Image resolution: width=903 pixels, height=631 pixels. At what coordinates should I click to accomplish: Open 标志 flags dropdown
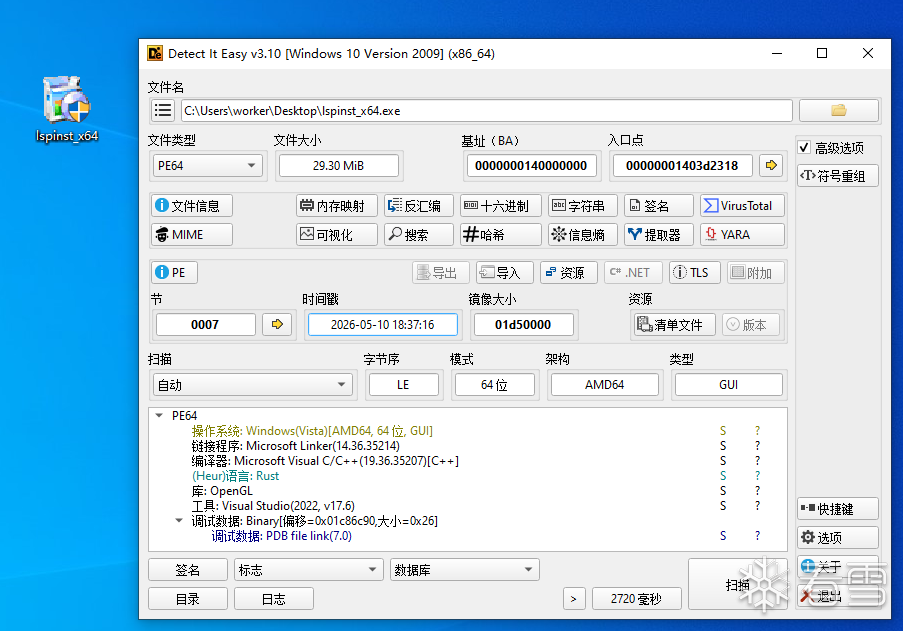point(309,570)
